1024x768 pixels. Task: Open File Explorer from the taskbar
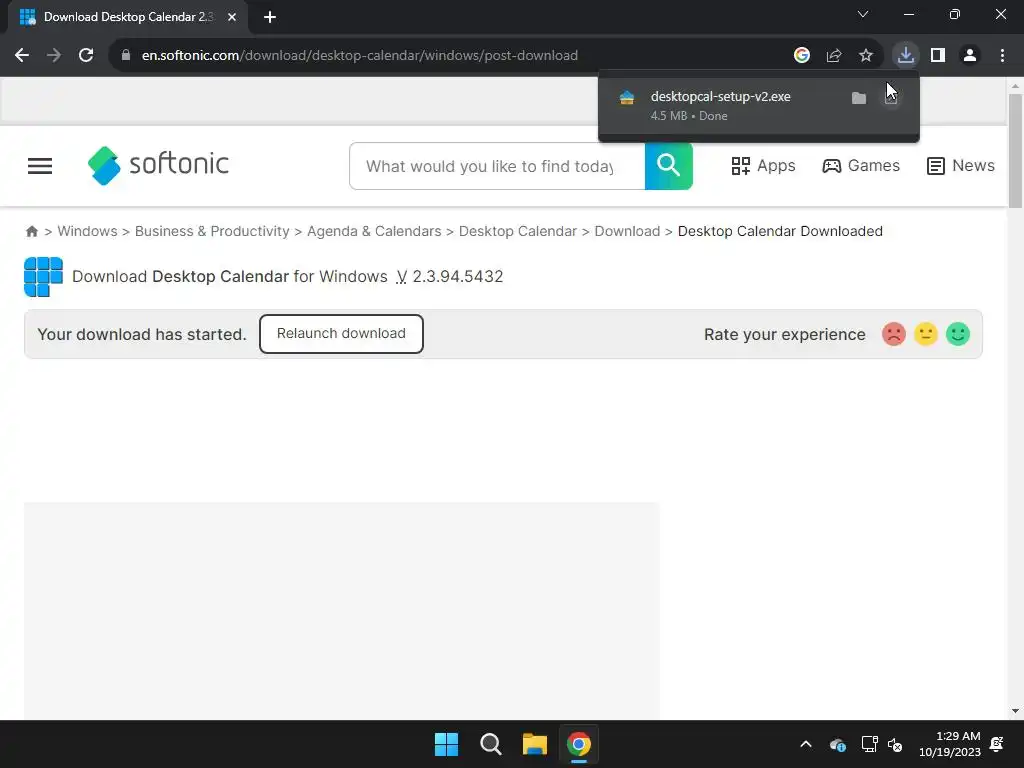(x=535, y=744)
